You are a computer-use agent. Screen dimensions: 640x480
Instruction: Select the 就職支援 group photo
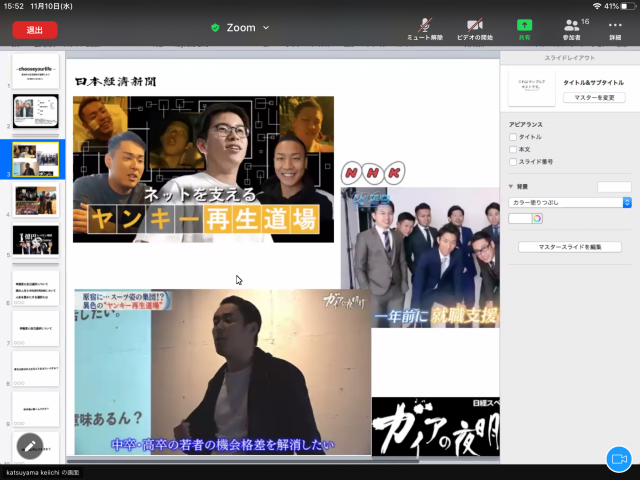point(420,257)
